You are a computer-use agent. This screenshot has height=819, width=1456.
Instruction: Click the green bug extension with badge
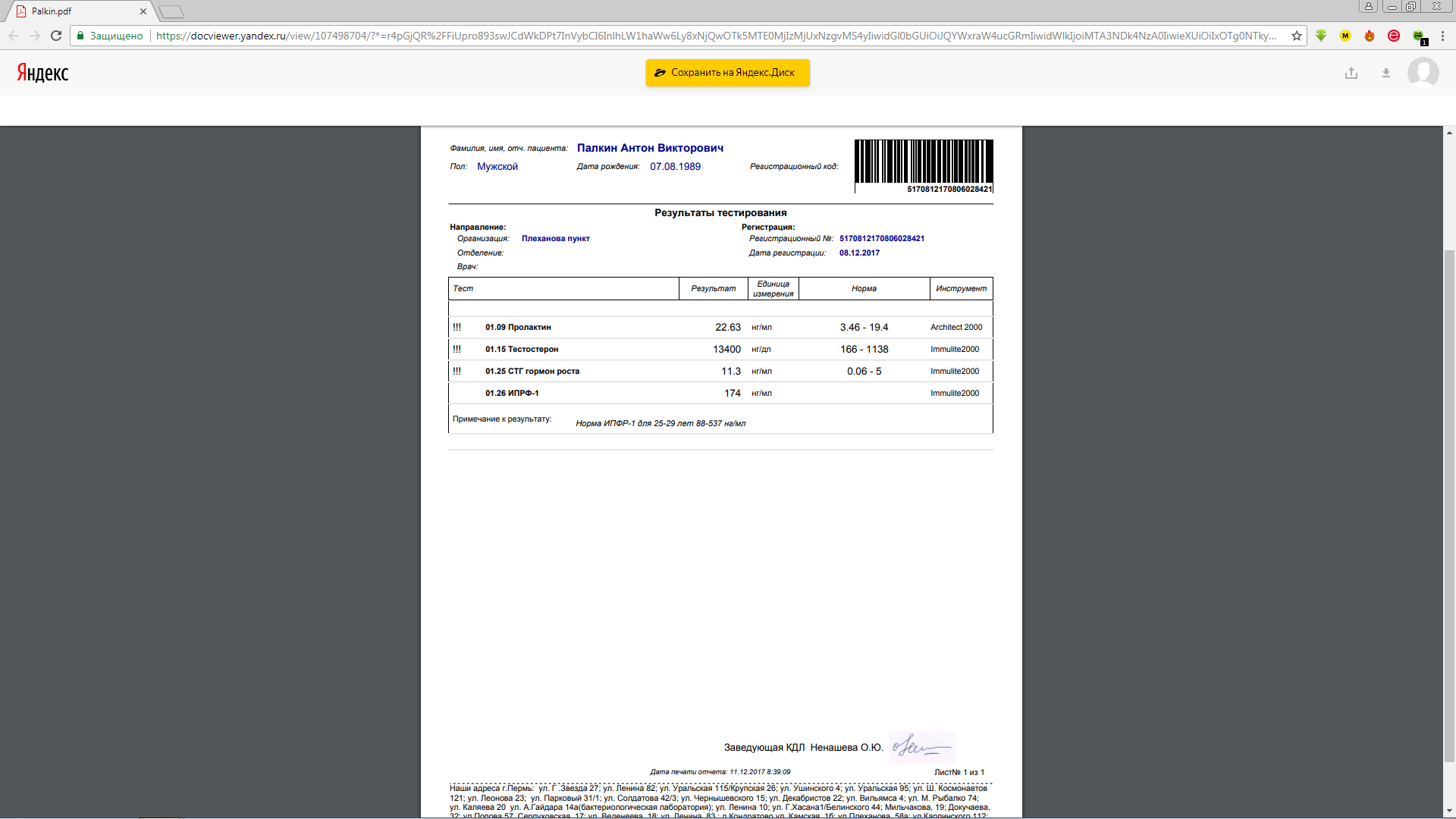[x=1418, y=36]
